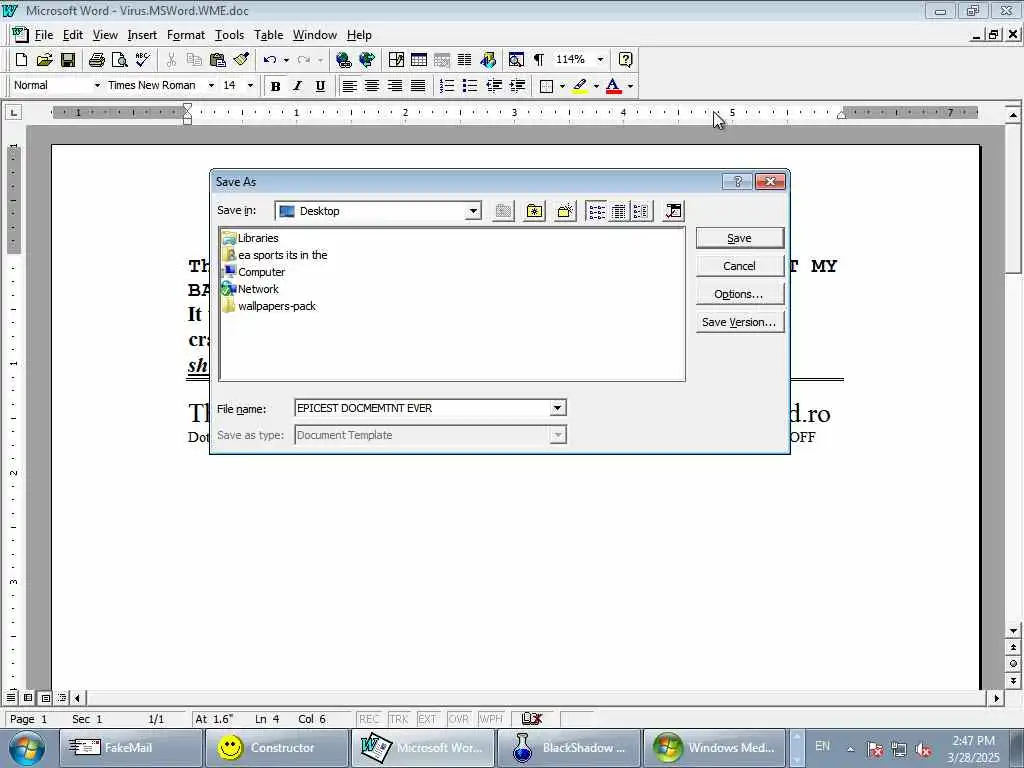1024x768 pixels.
Task: Expand the Save in Desktop dropdown
Action: [473, 211]
